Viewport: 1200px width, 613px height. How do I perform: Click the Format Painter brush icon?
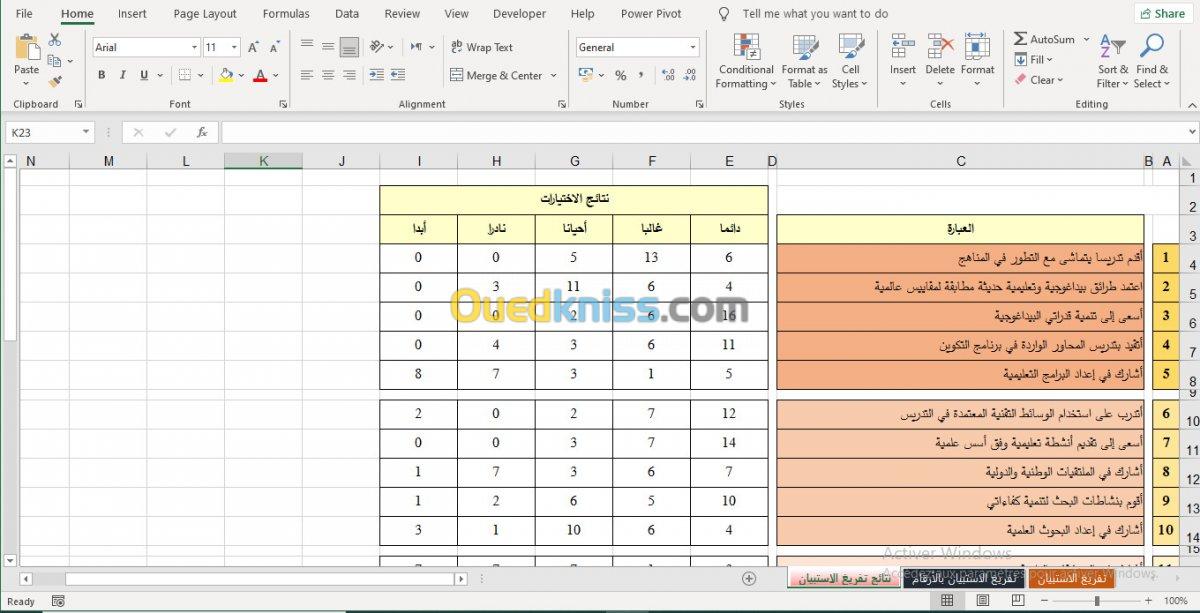click(55, 82)
